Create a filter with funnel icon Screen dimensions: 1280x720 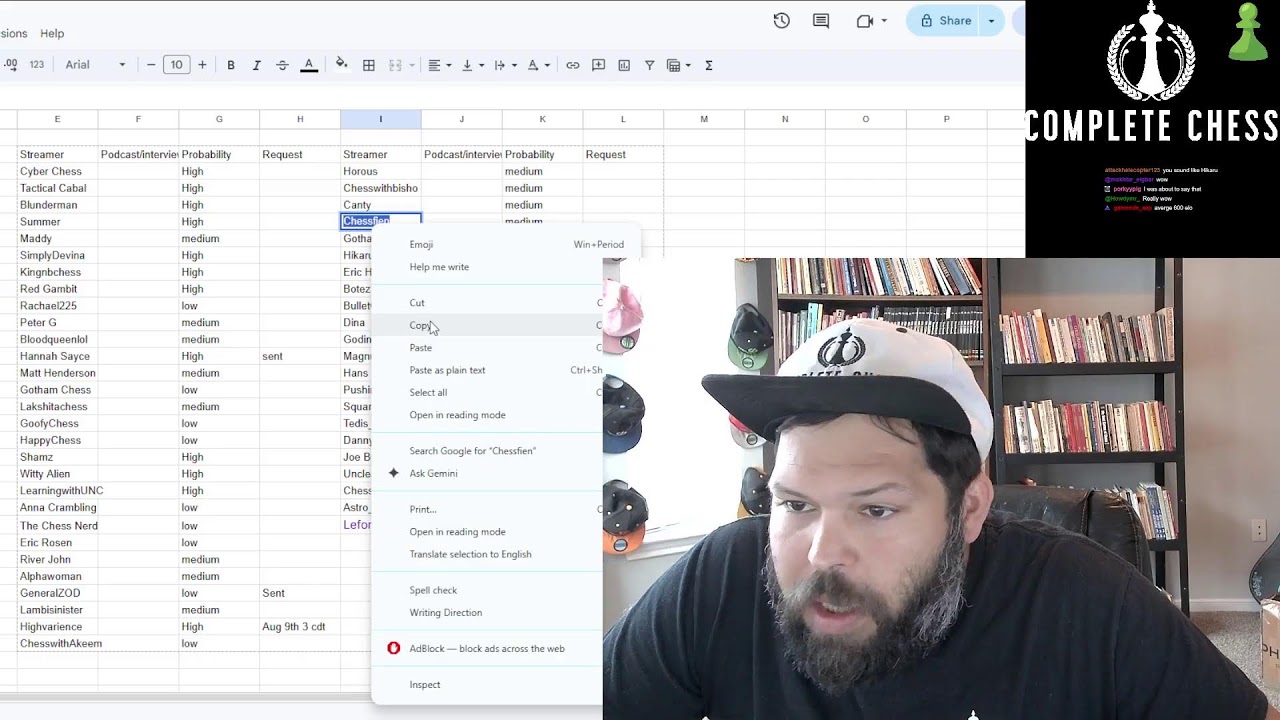point(650,65)
